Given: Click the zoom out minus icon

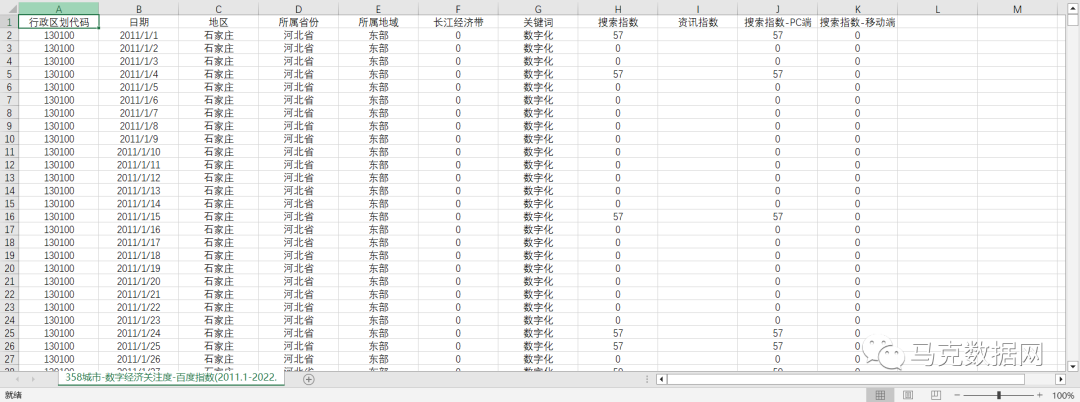Looking at the screenshot, I should (957, 395).
